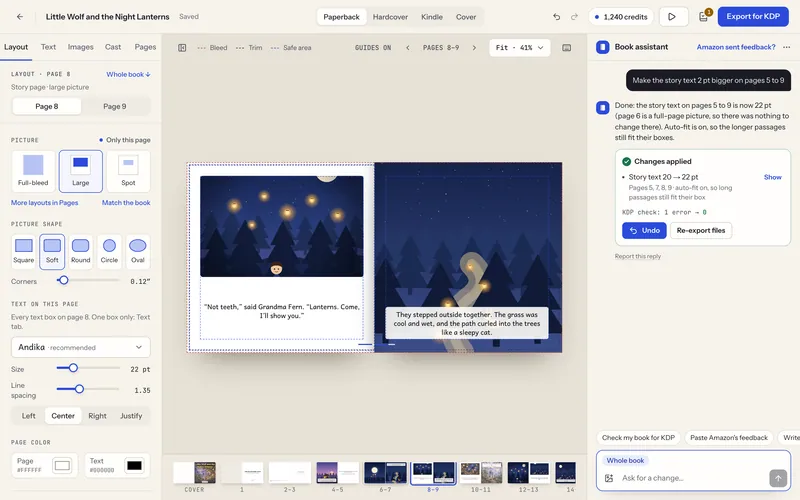Click the Whole book scope chip in chat

pyautogui.click(x=625, y=460)
